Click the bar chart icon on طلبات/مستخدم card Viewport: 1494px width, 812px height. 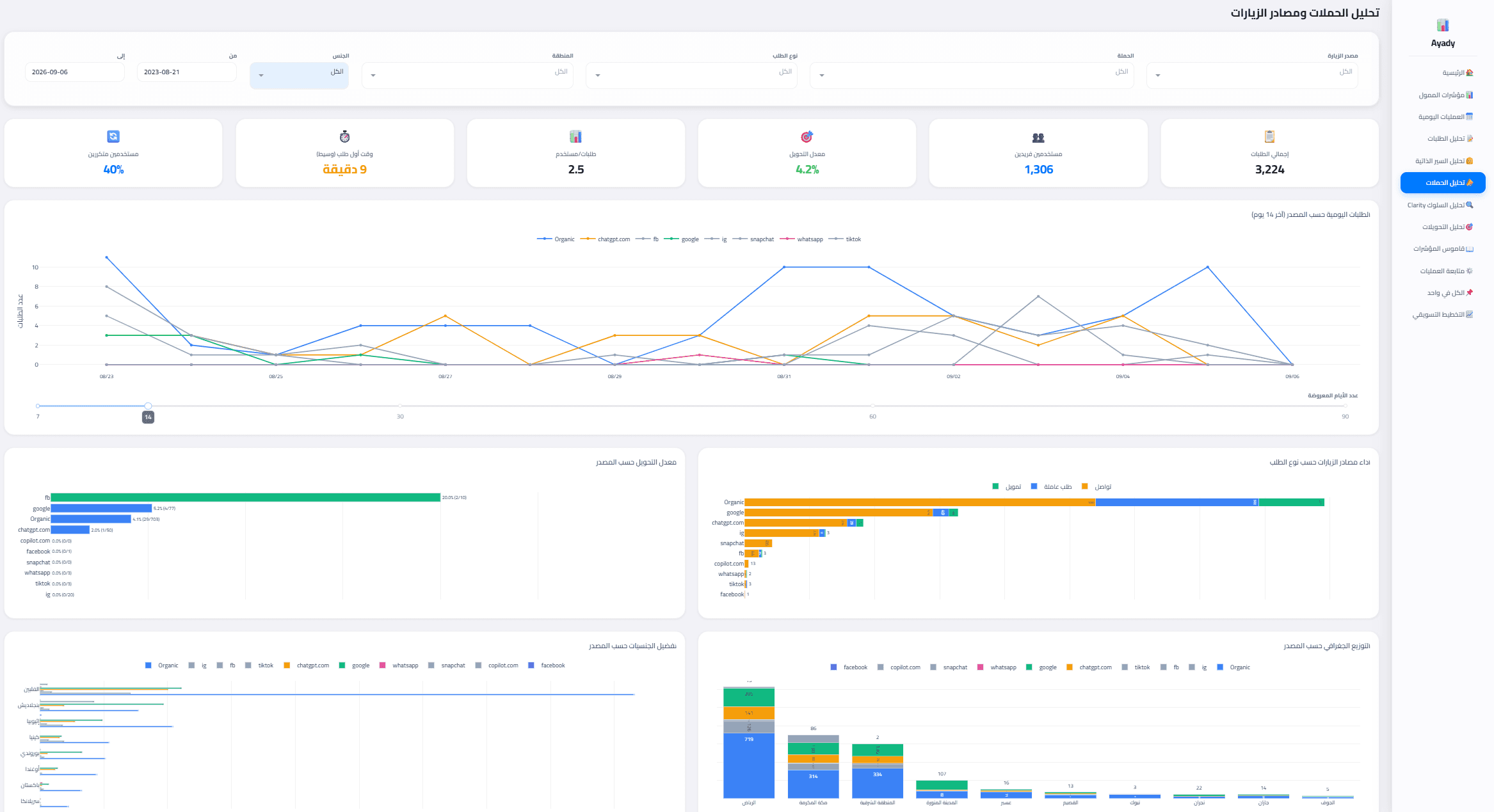pyautogui.click(x=575, y=136)
